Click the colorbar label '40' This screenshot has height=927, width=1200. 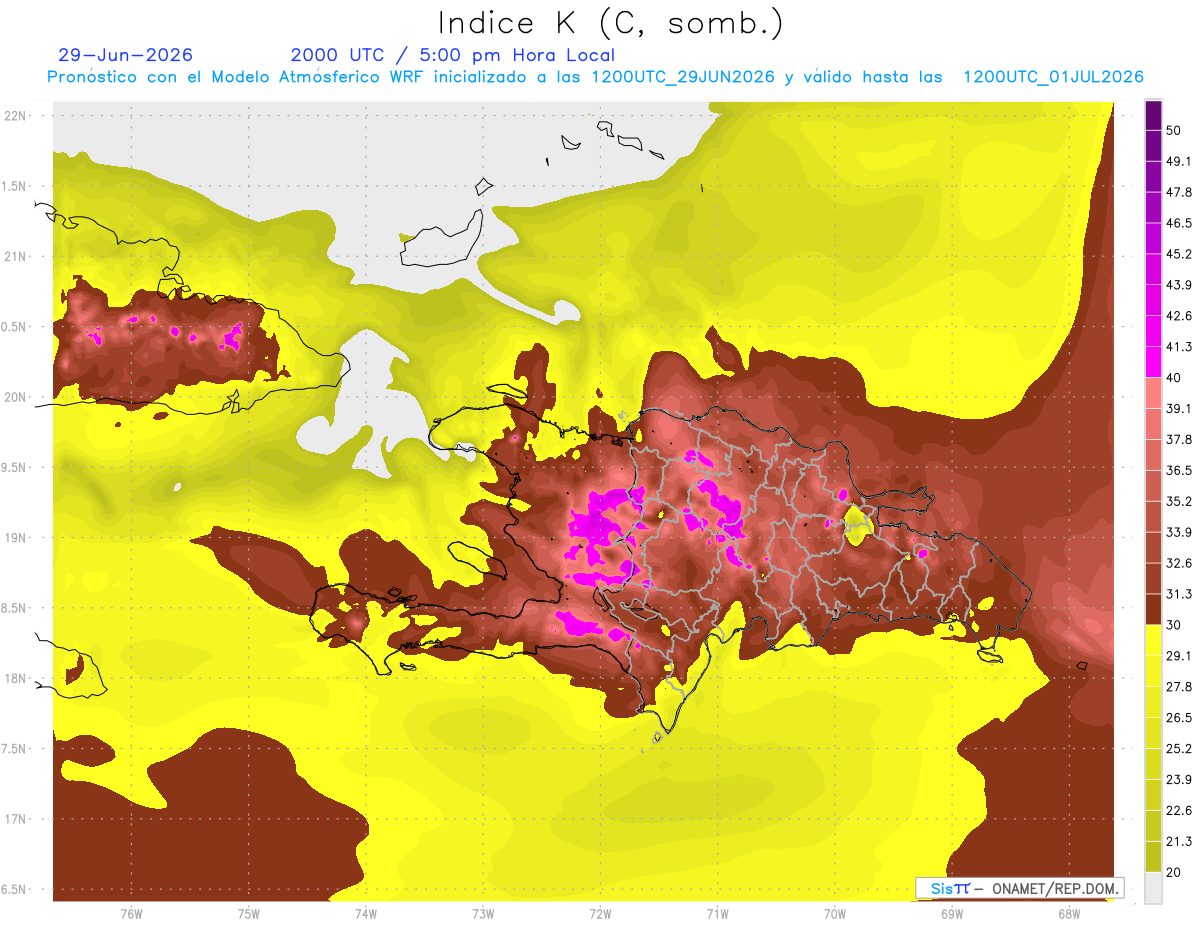[x=1174, y=378]
